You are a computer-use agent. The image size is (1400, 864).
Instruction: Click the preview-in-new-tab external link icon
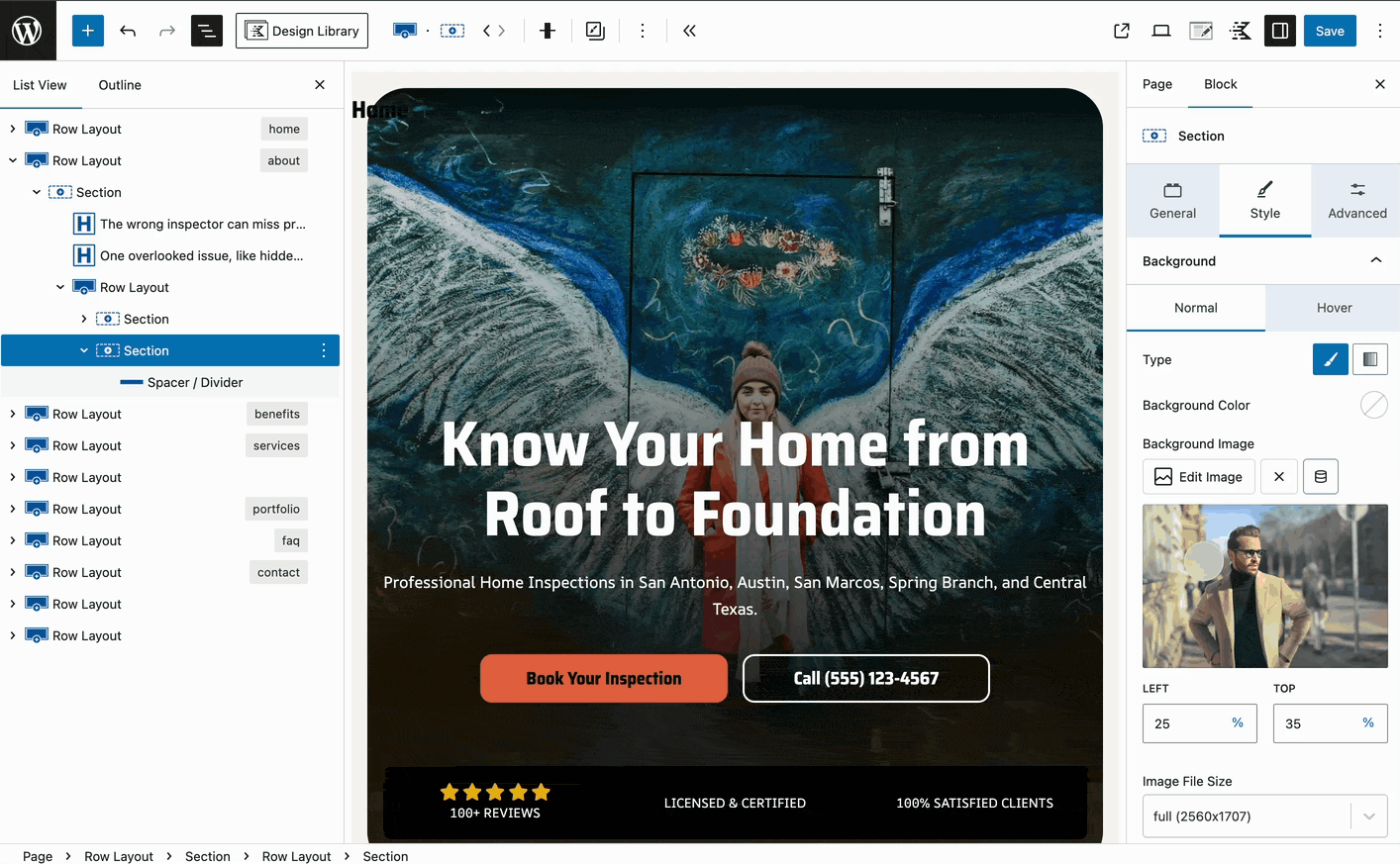pyautogui.click(x=1121, y=31)
